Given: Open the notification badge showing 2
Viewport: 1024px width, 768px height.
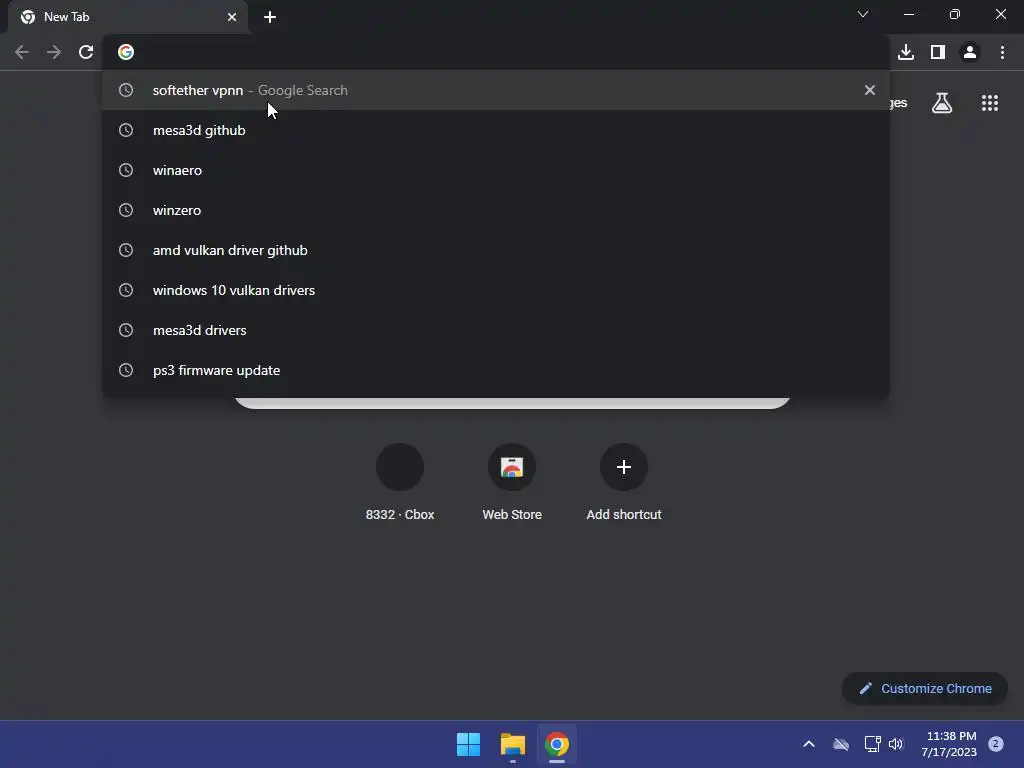Looking at the screenshot, I should click(x=996, y=744).
